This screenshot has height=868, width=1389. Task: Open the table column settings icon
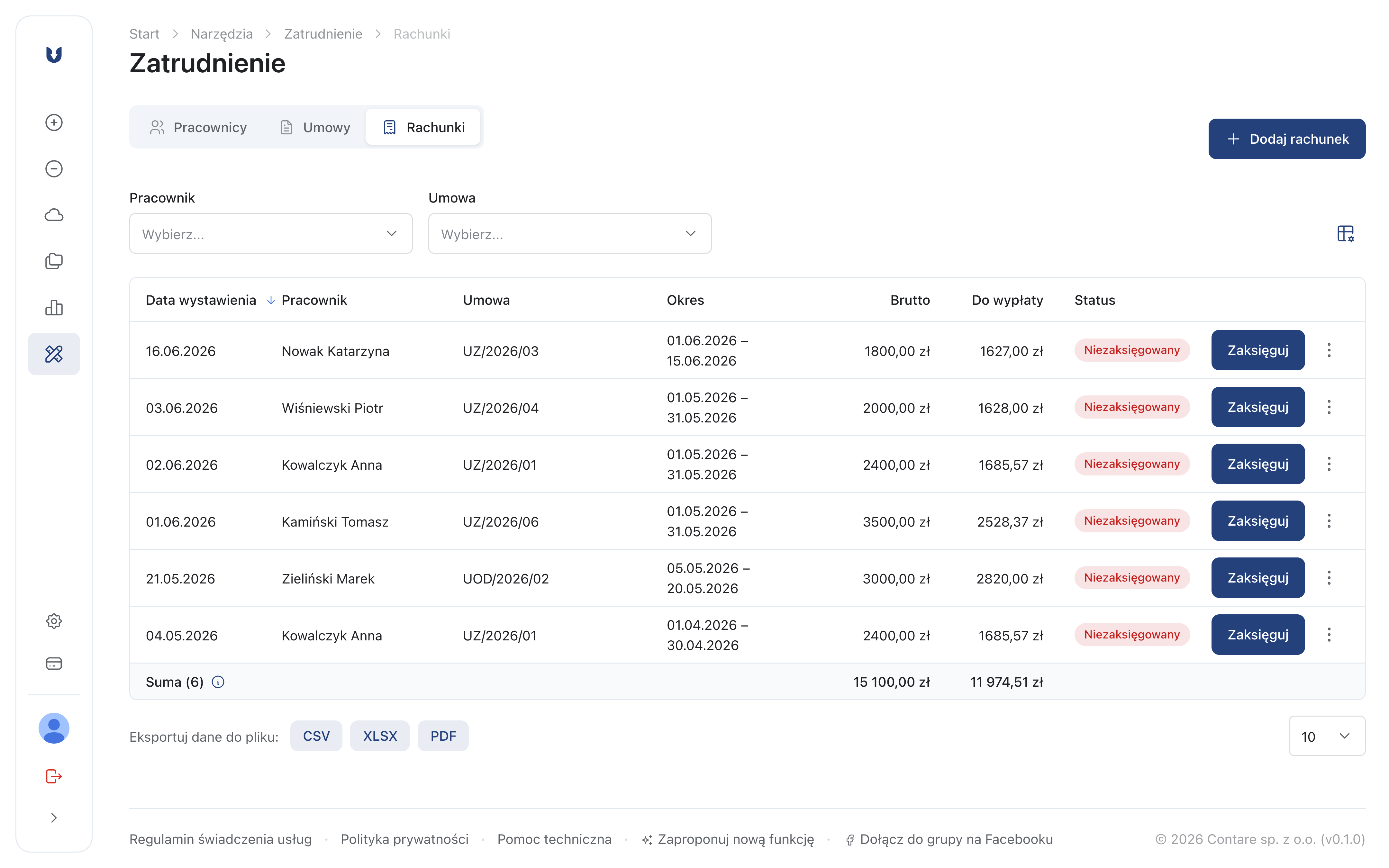point(1345,234)
